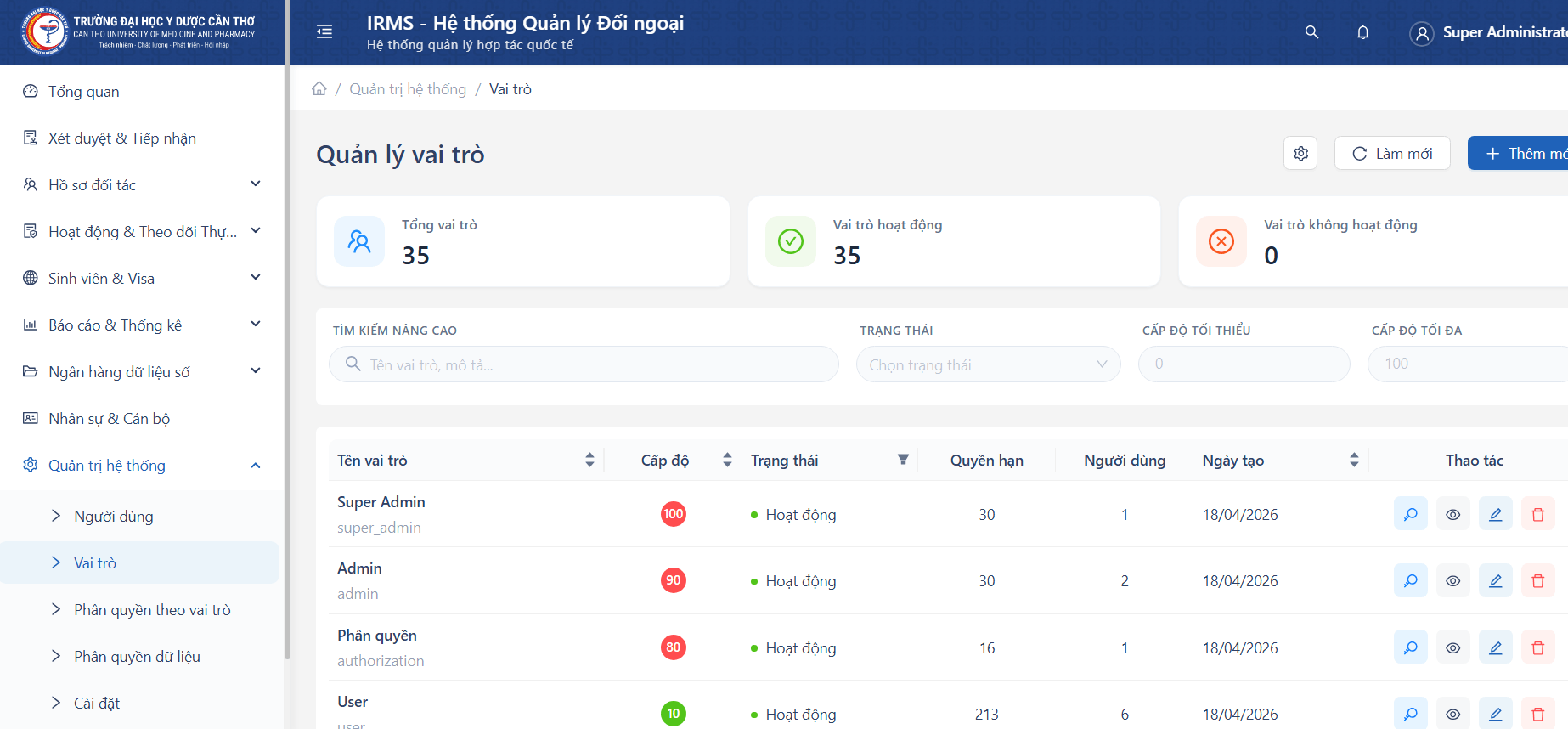Click the Làm mới refresh button
The height and width of the screenshot is (729, 1568).
point(1391,154)
